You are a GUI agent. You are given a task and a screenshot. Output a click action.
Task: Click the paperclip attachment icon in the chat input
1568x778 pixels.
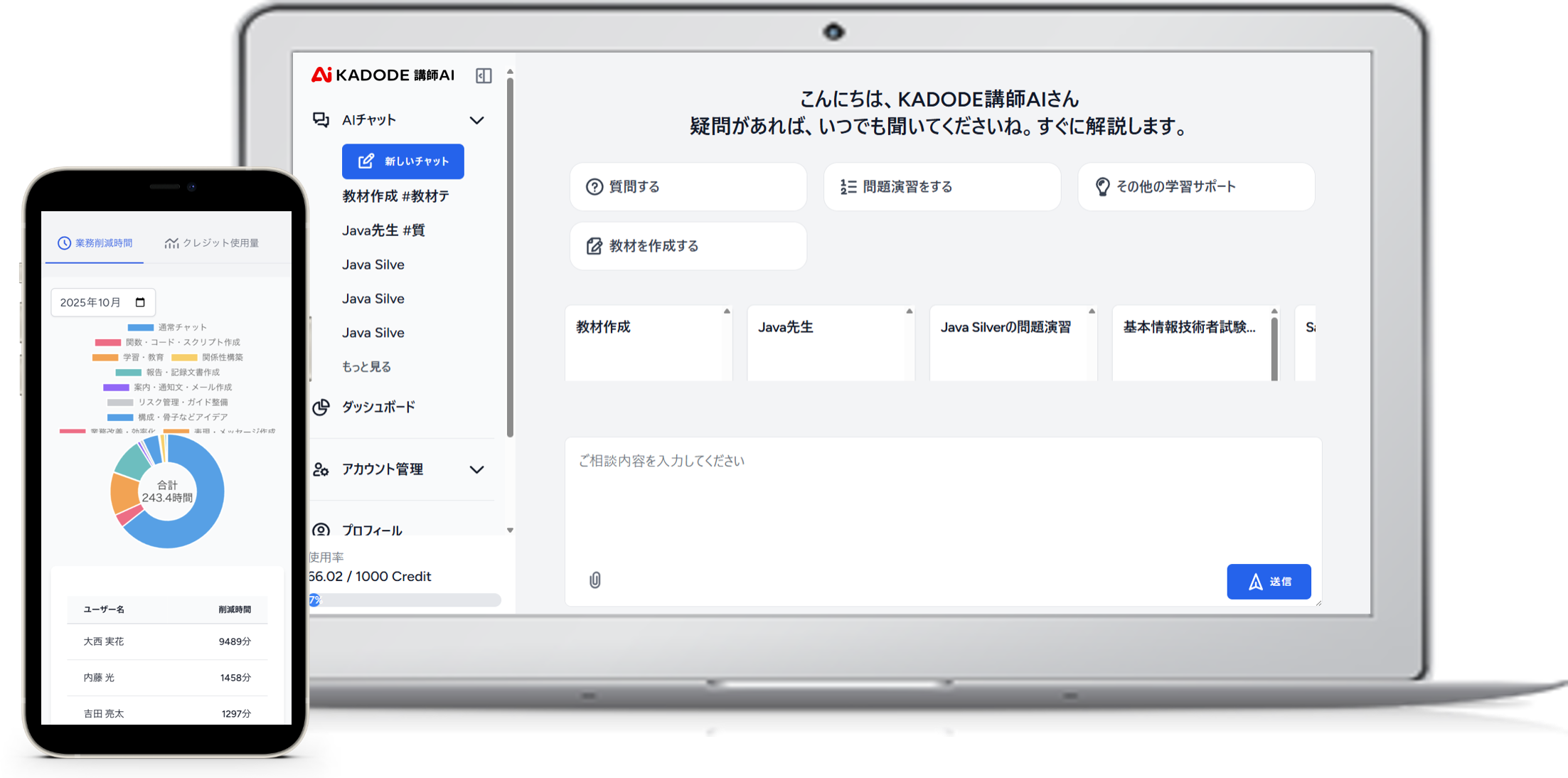coord(594,580)
